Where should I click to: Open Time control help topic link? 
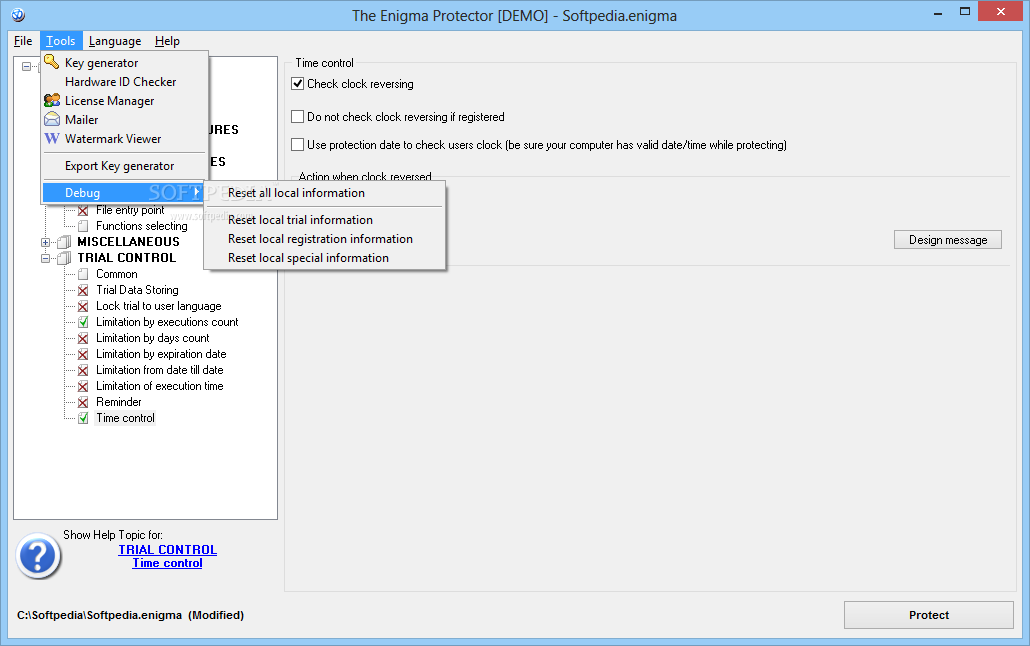[x=168, y=563]
